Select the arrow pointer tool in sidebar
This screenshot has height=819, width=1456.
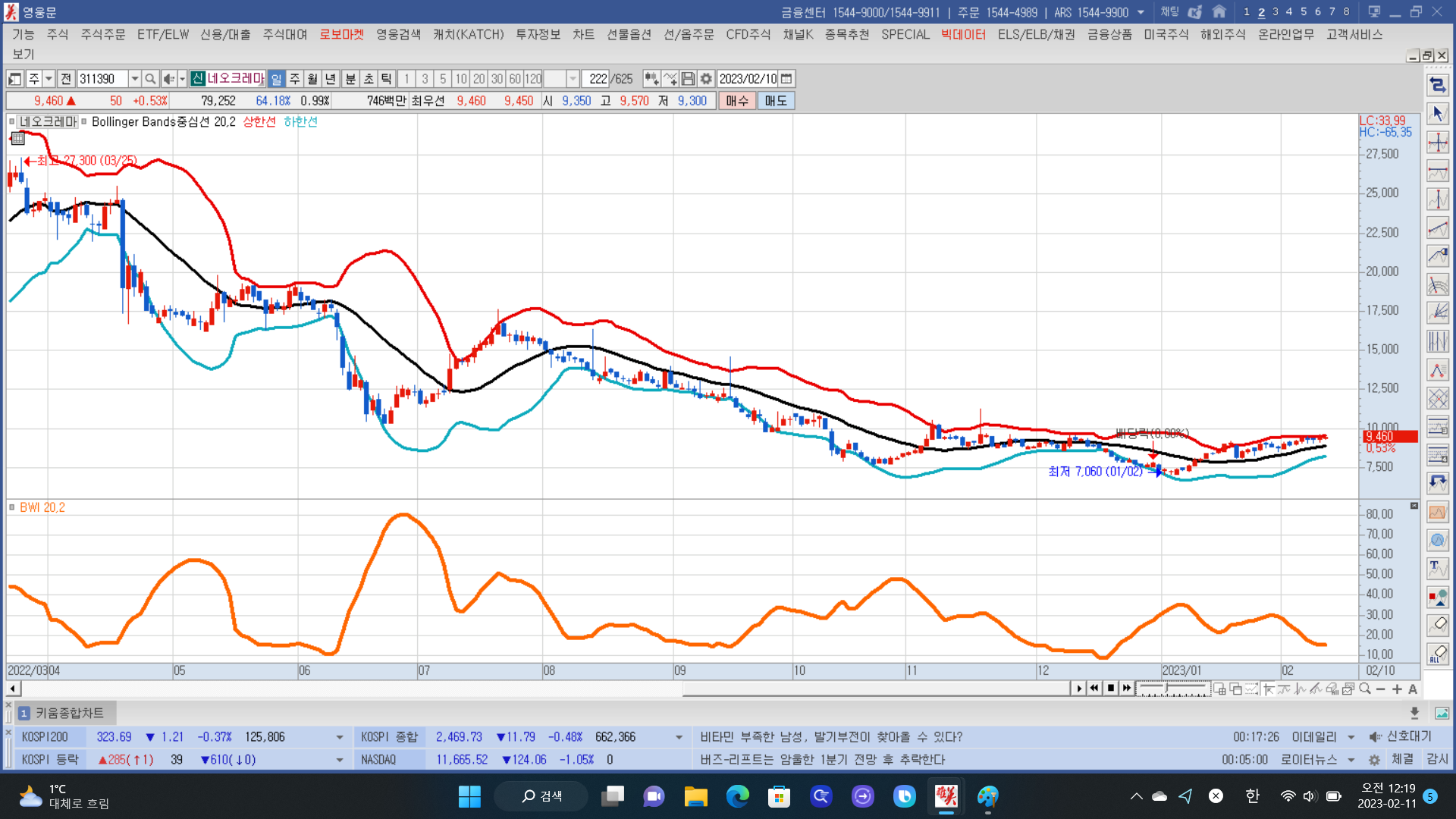(1437, 114)
